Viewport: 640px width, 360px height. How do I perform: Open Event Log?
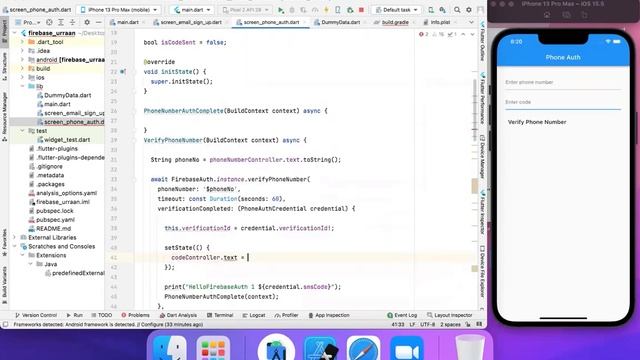pyautogui.click(x=402, y=315)
